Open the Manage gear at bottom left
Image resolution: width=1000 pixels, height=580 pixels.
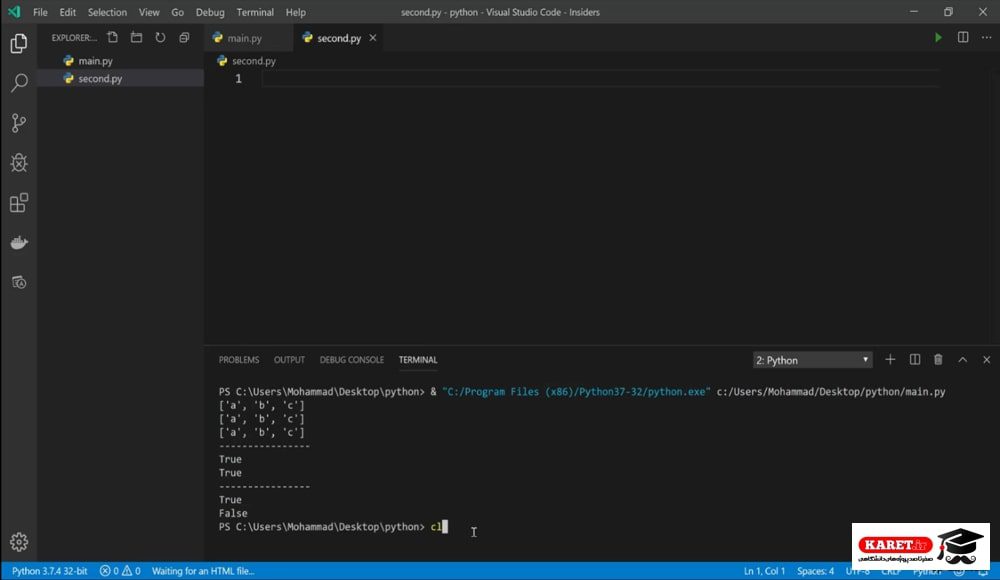(18, 542)
